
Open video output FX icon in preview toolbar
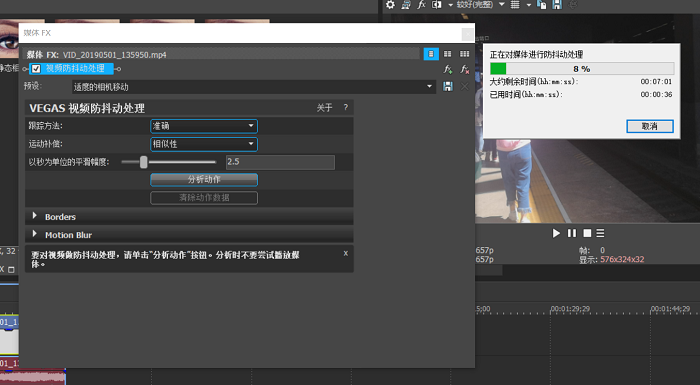[x=421, y=4]
